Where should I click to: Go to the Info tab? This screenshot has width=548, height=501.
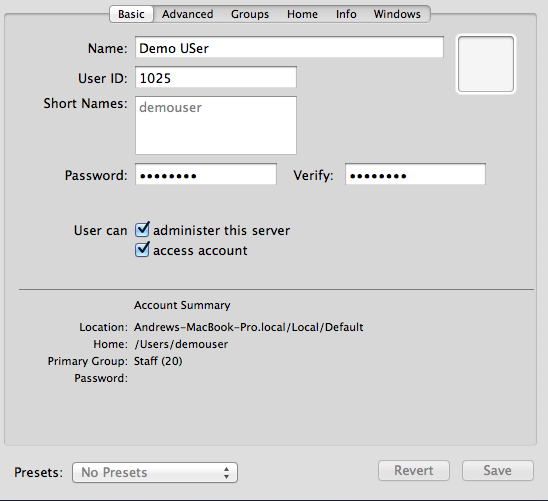[x=346, y=14]
